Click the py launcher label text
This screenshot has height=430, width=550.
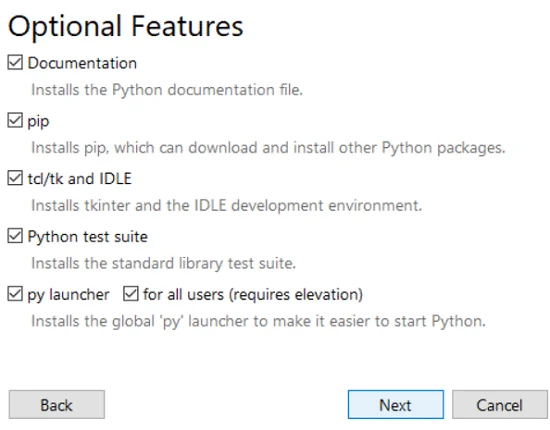point(68,295)
